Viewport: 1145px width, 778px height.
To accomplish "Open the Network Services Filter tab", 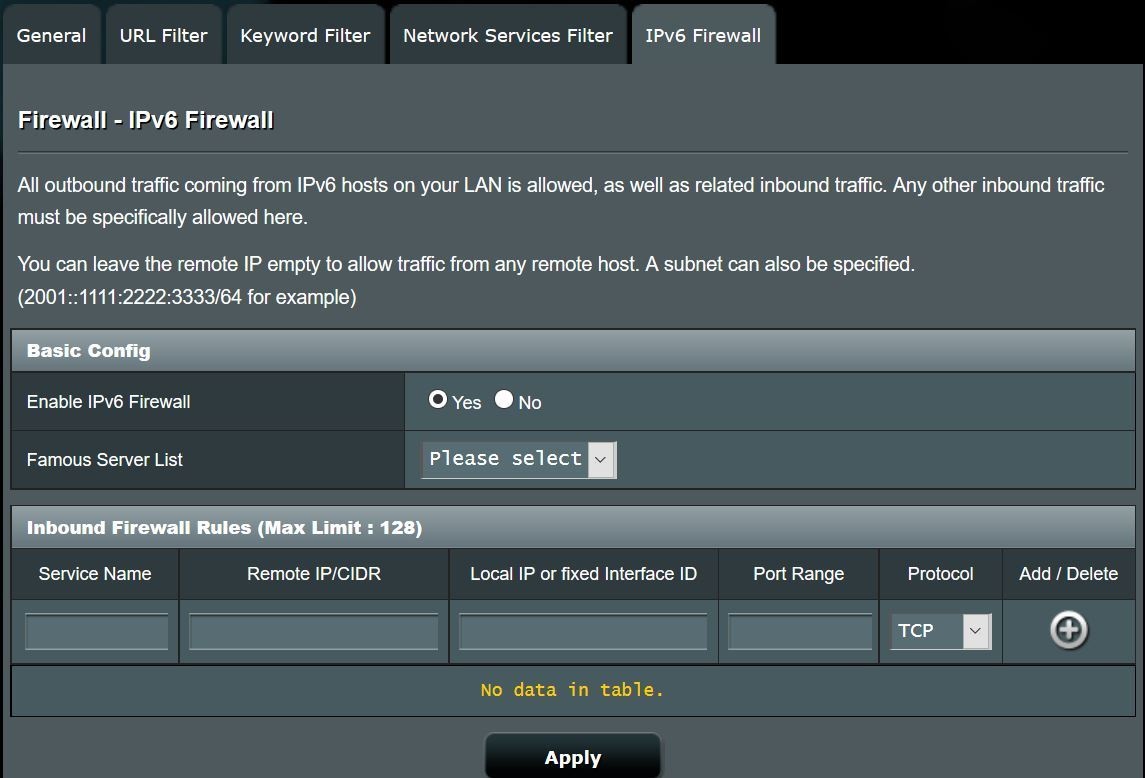I will click(507, 34).
